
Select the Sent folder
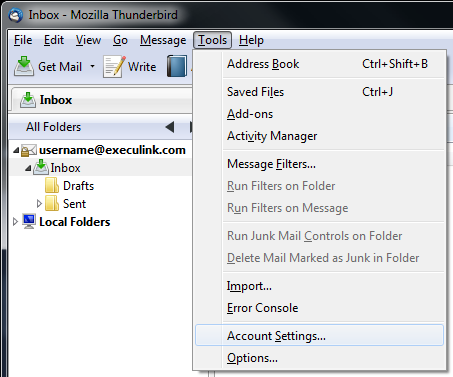74,204
